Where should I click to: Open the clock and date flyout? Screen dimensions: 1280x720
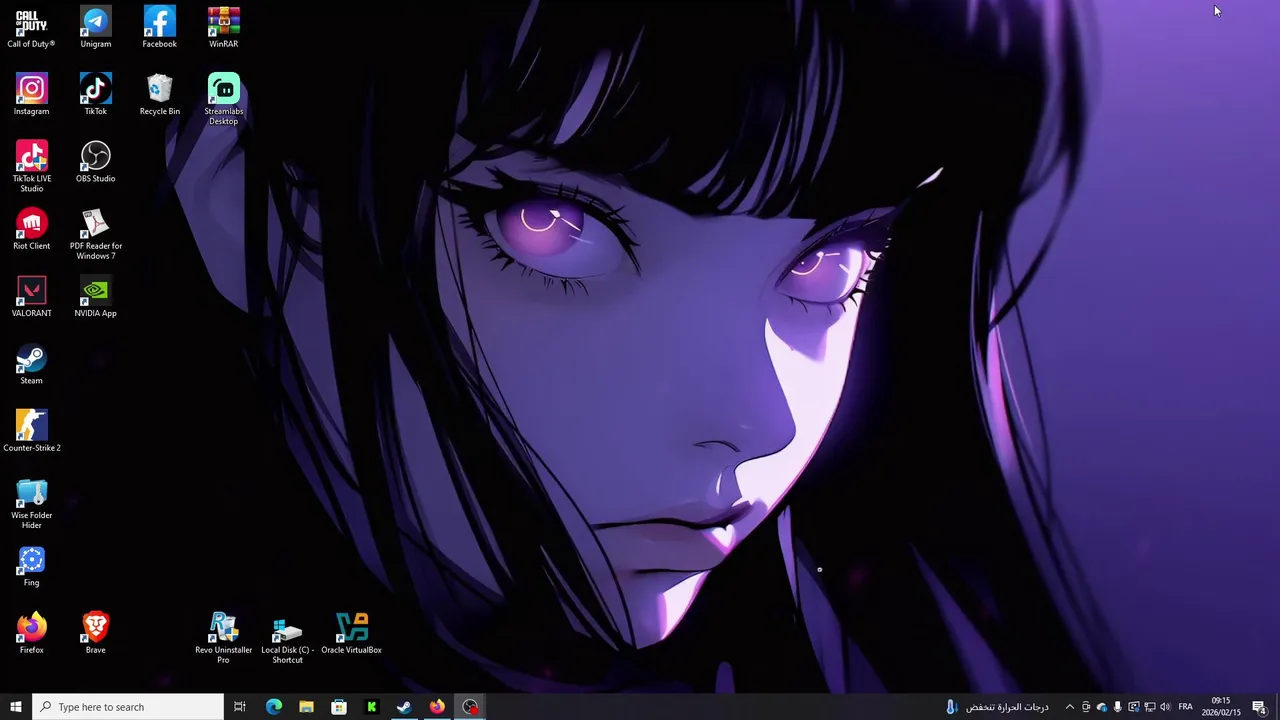(x=1221, y=707)
